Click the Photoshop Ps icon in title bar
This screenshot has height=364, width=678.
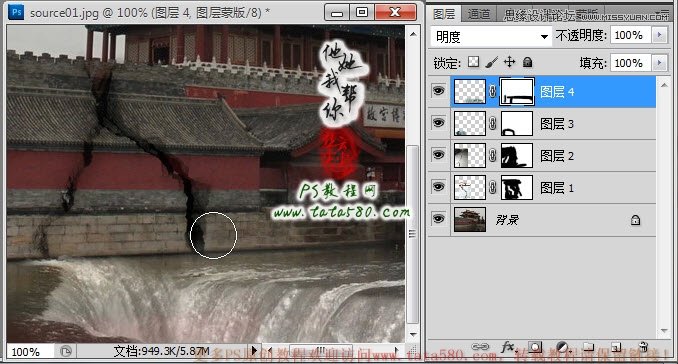[16, 12]
